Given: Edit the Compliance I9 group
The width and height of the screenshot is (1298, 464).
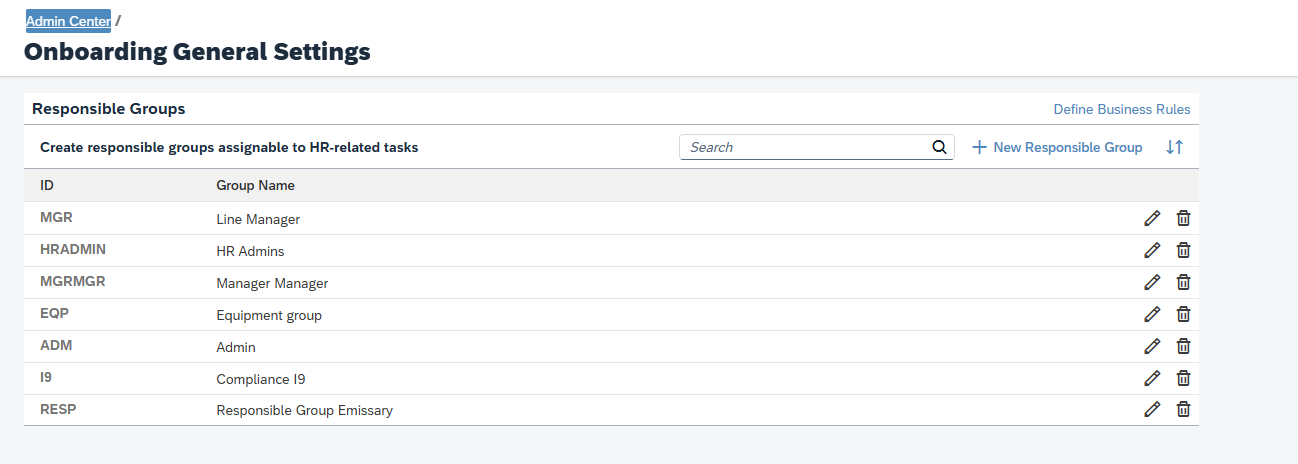Looking at the screenshot, I should [x=1152, y=378].
